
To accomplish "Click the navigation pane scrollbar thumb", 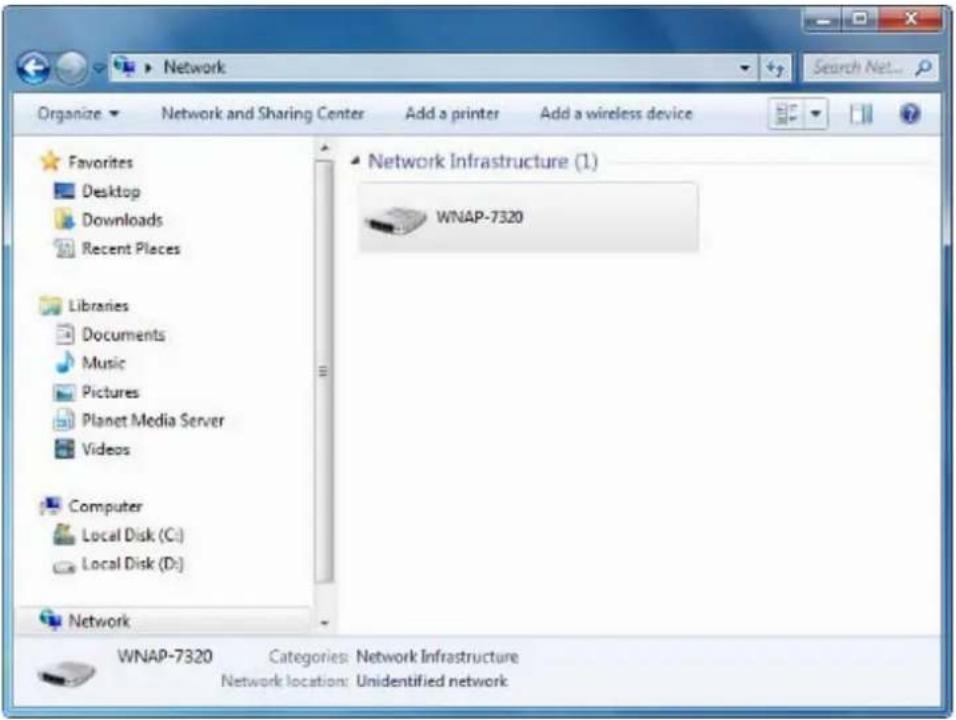I will click(x=324, y=371).
